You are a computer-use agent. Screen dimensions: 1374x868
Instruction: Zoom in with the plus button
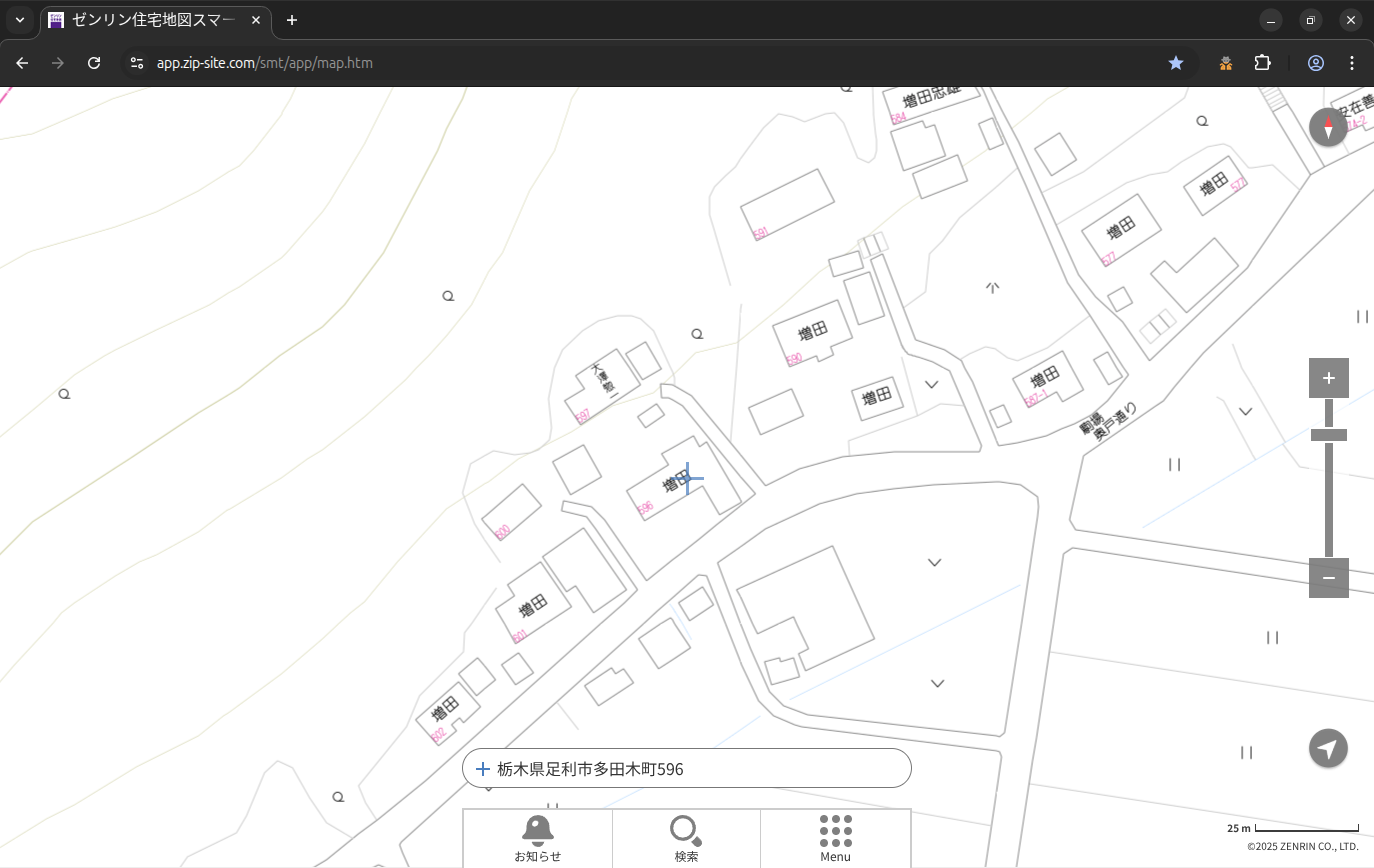coord(1328,378)
